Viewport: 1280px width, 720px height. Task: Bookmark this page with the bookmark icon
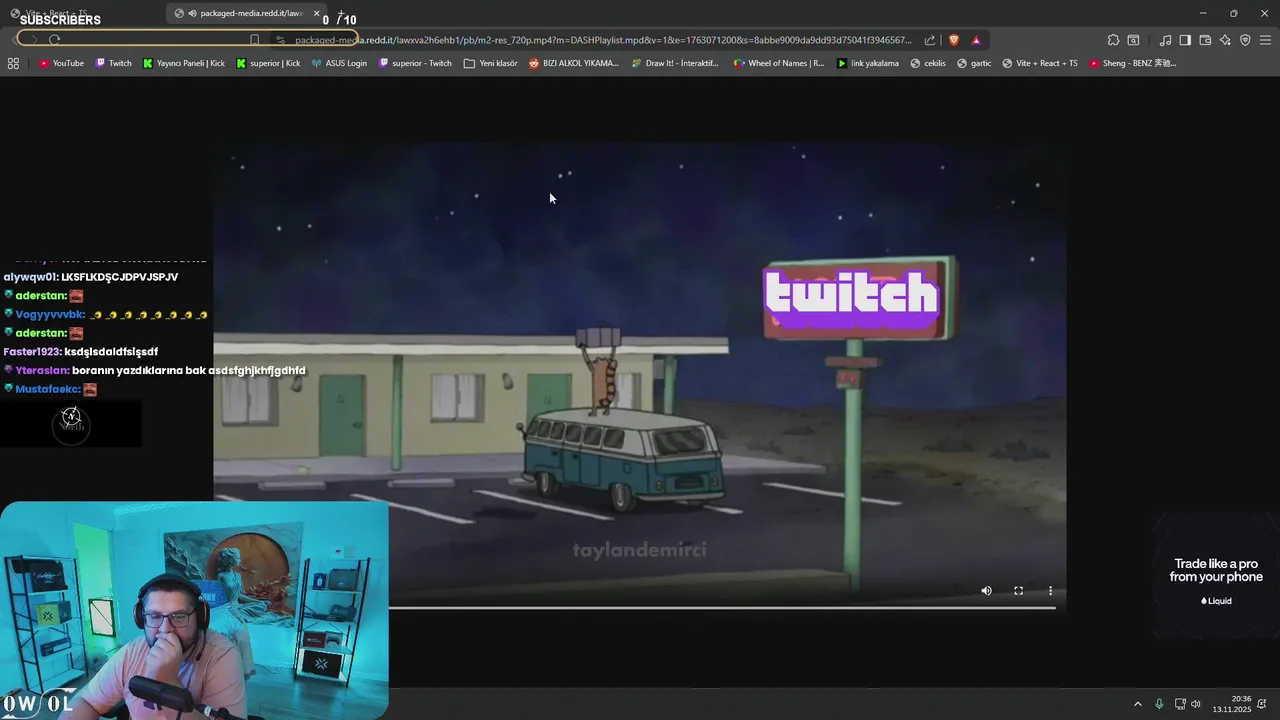click(x=254, y=40)
